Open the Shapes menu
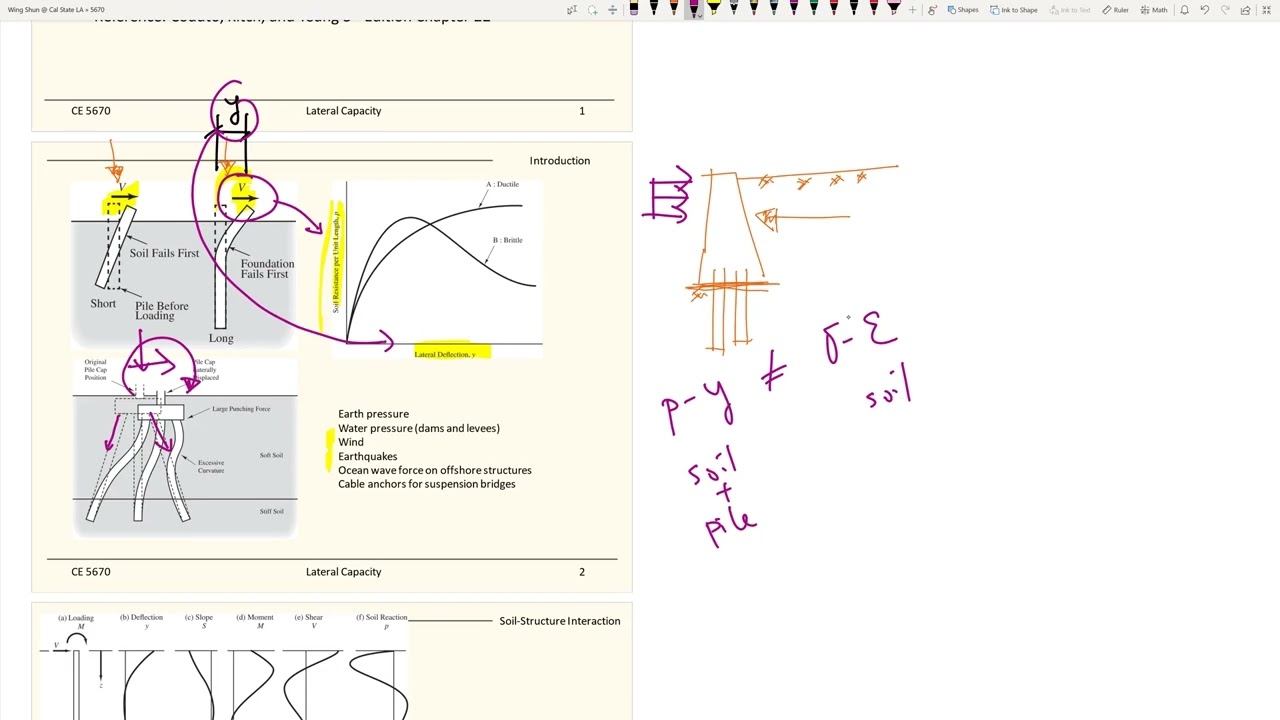 (962, 10)
